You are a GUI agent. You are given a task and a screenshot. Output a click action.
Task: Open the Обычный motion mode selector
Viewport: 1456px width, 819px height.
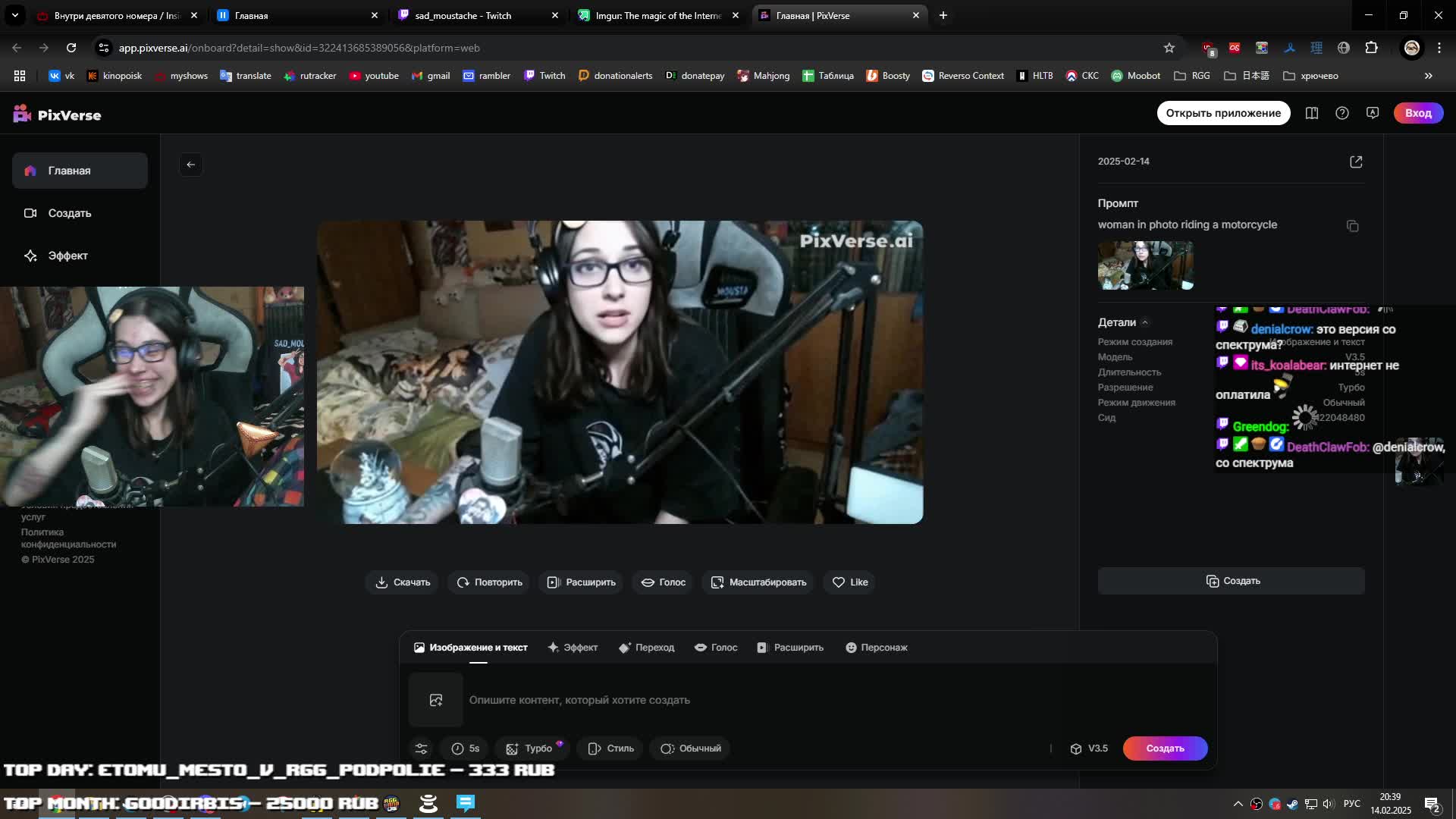(691, 748)
